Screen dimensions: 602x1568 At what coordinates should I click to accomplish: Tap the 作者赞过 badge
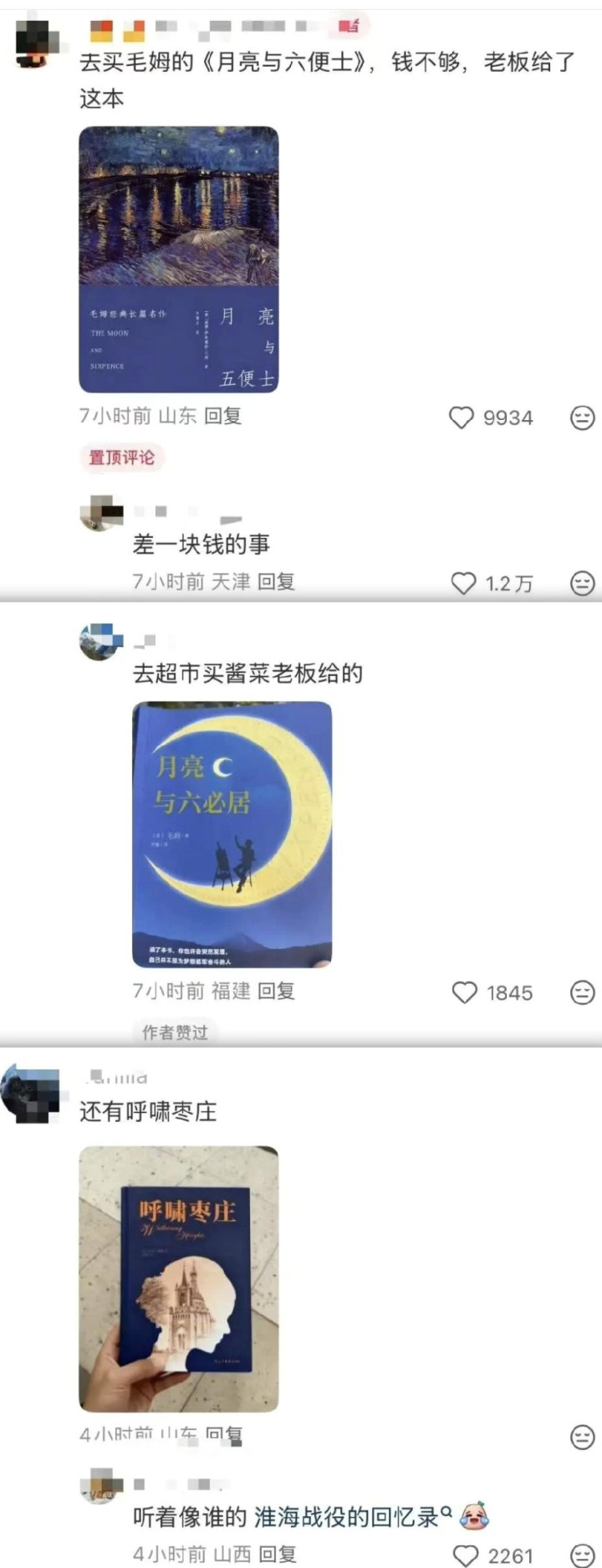tap(175, 1033)
